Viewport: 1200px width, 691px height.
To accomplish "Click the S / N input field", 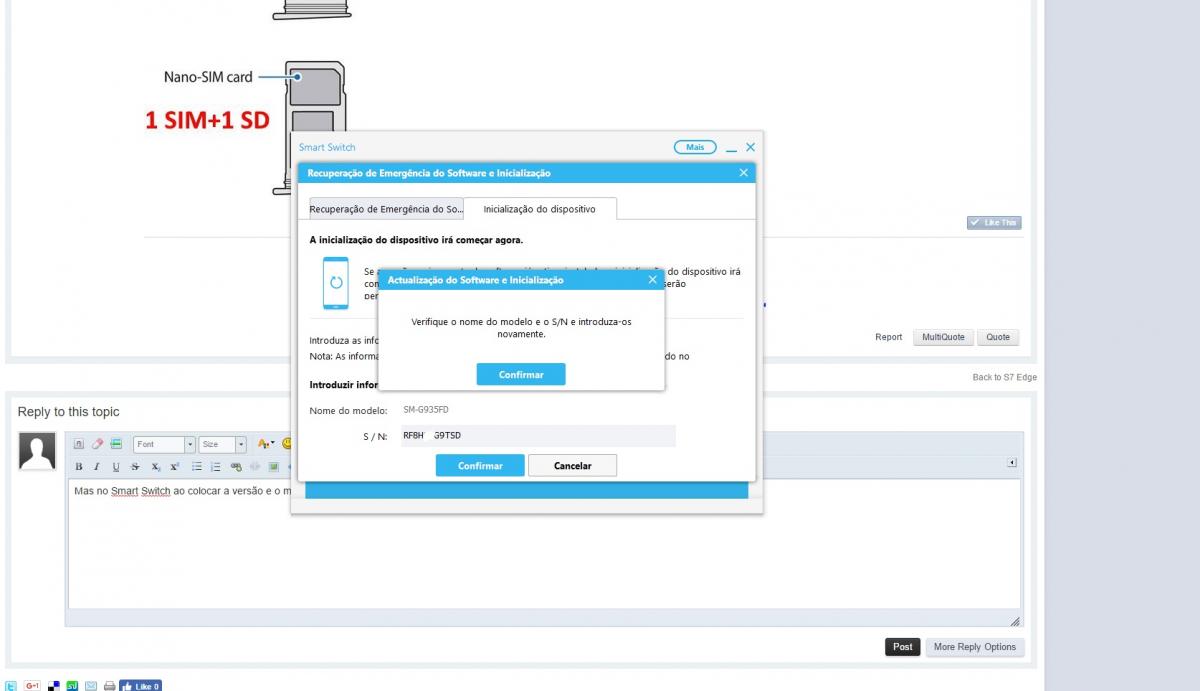I will [538, 436].
